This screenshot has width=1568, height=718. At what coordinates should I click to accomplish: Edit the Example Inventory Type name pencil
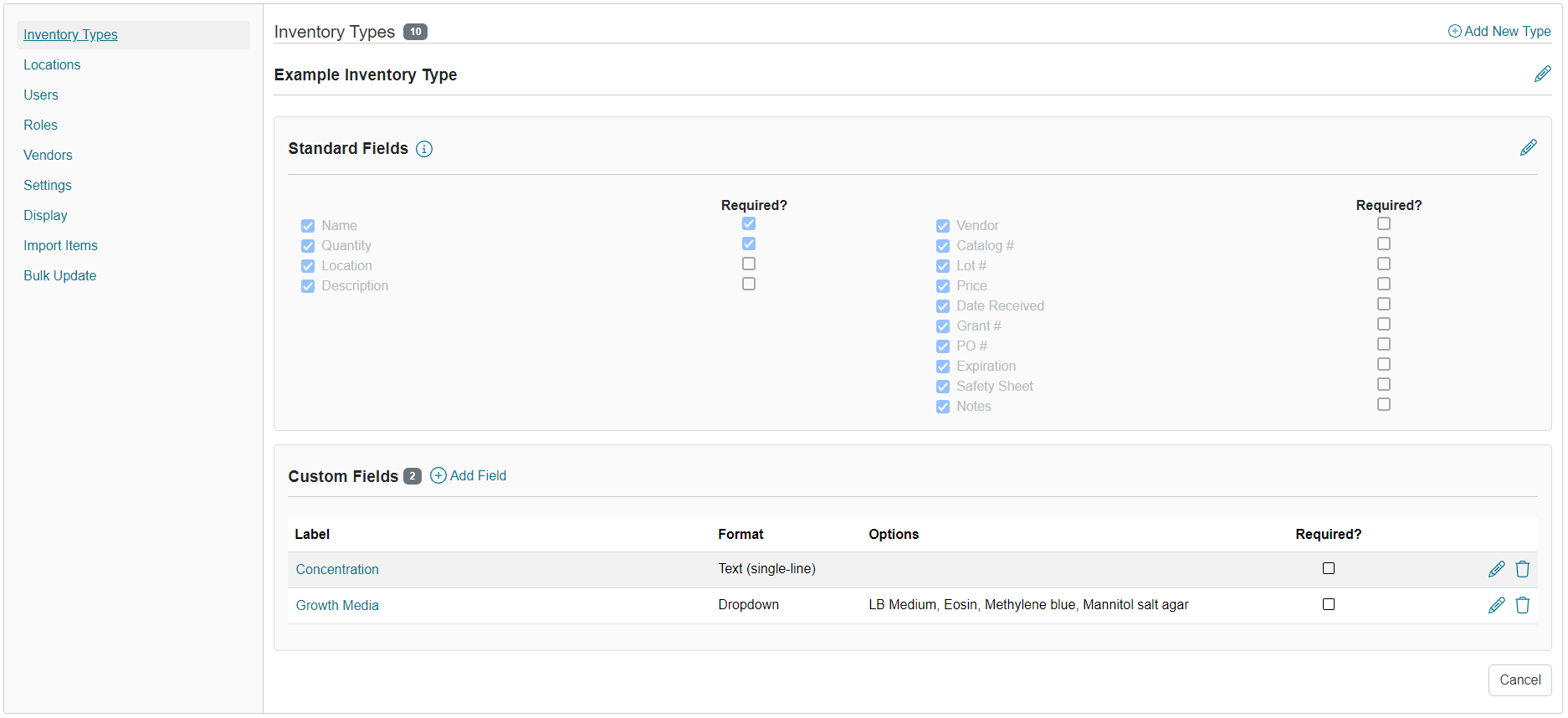[x=1542, y=74]
